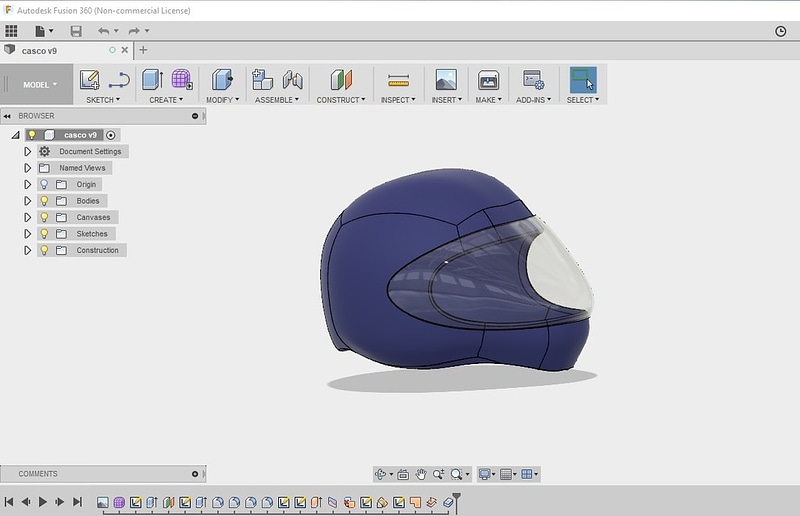Select the Offset Plane construct icon

coord(341,80)
